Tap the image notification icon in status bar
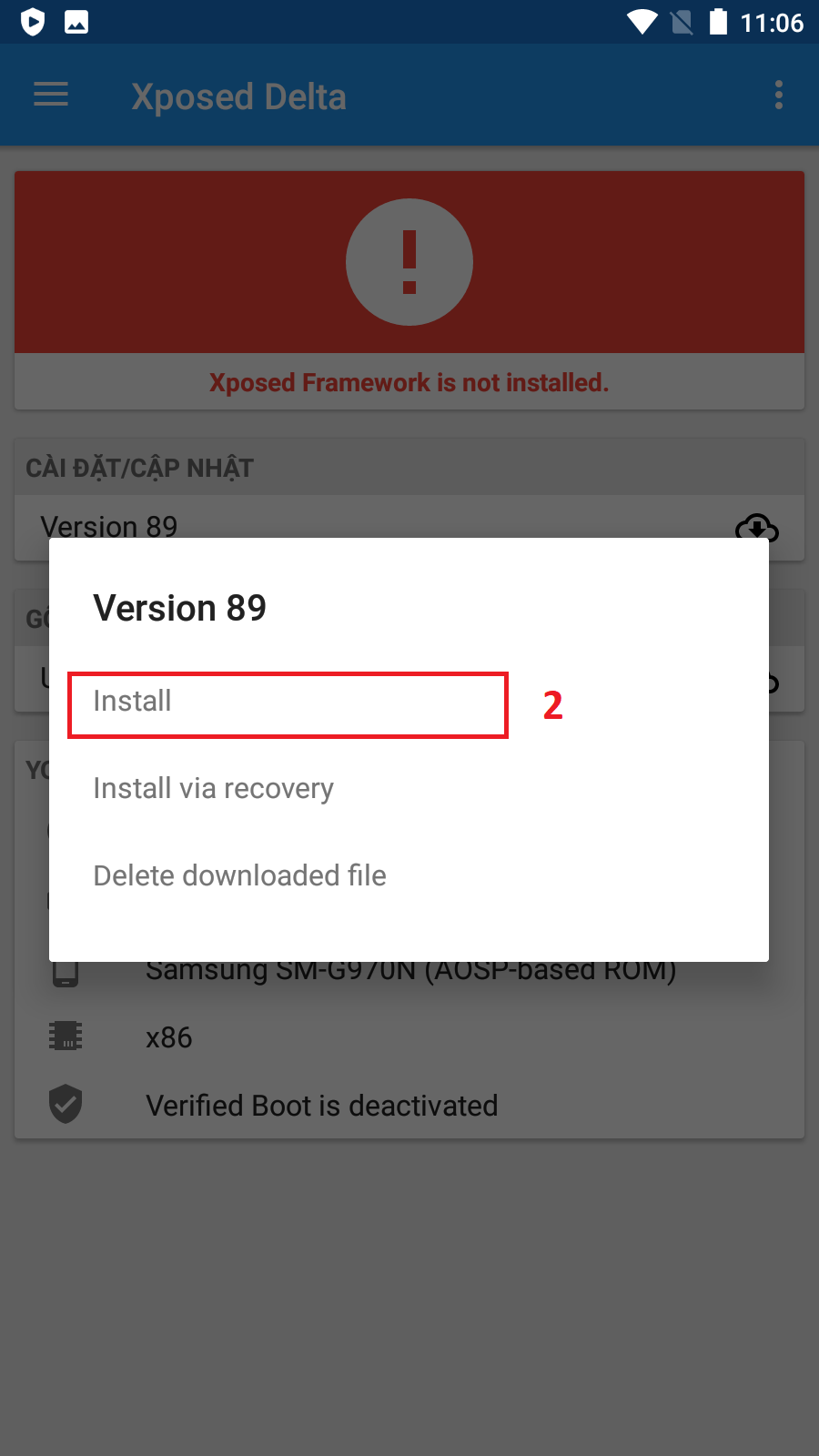 click(x=76, y=22)
